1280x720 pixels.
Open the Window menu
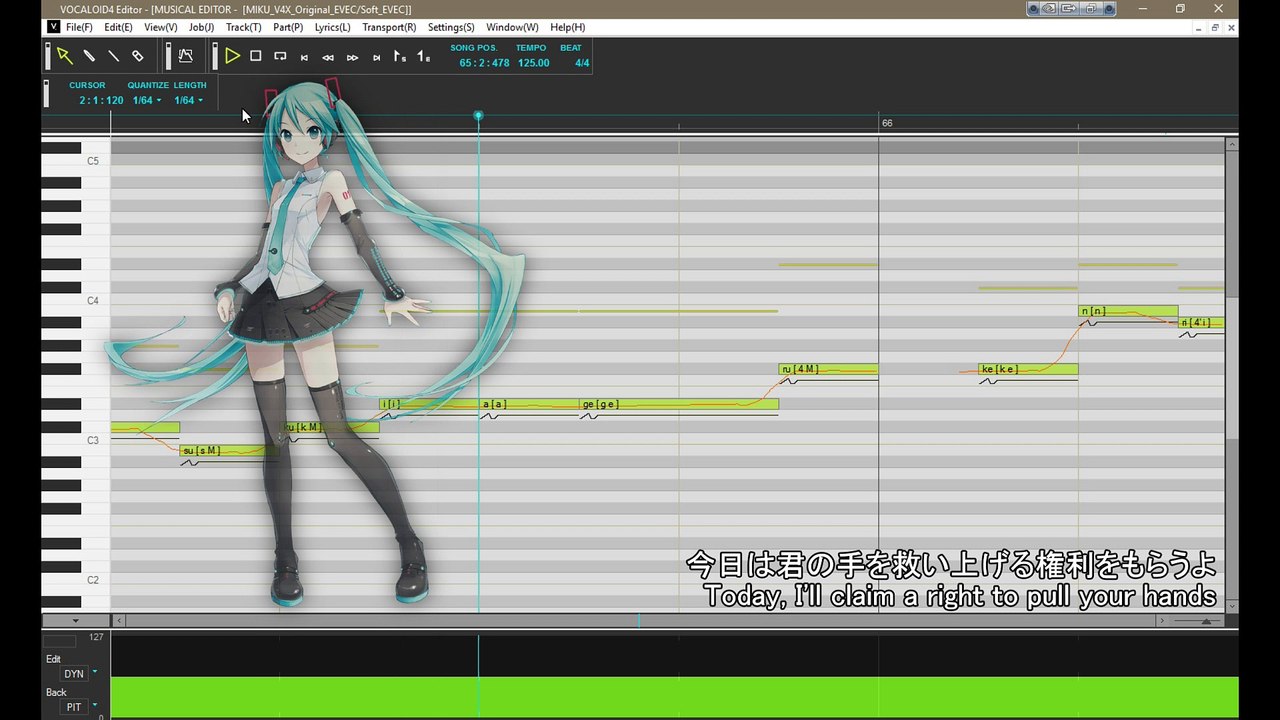click(512, 27)
